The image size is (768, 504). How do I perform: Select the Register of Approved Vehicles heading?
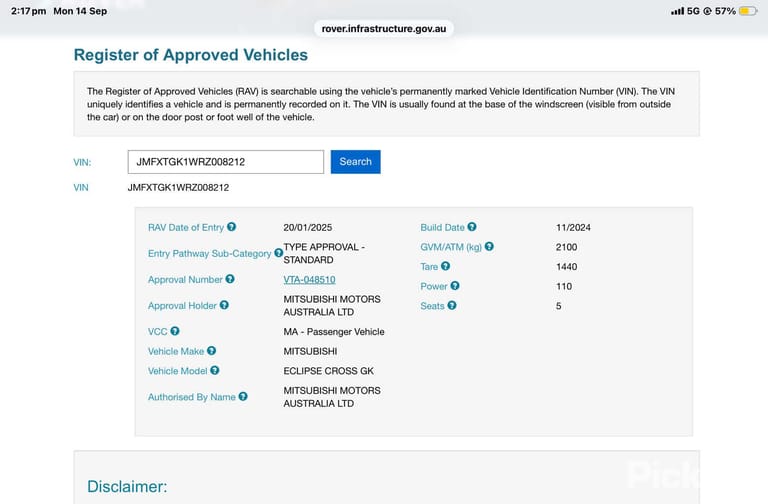tap(191, 55)
